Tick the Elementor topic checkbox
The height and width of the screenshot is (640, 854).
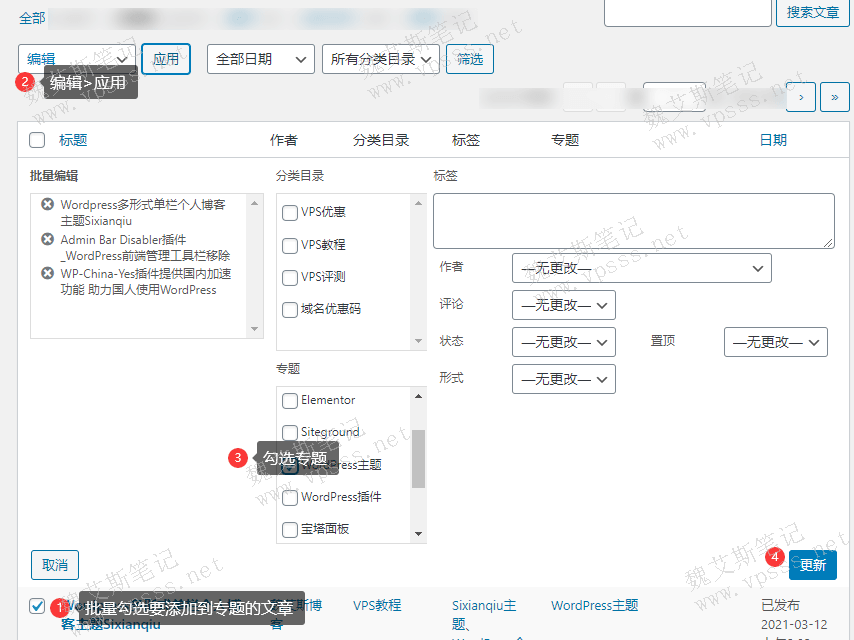290,401
